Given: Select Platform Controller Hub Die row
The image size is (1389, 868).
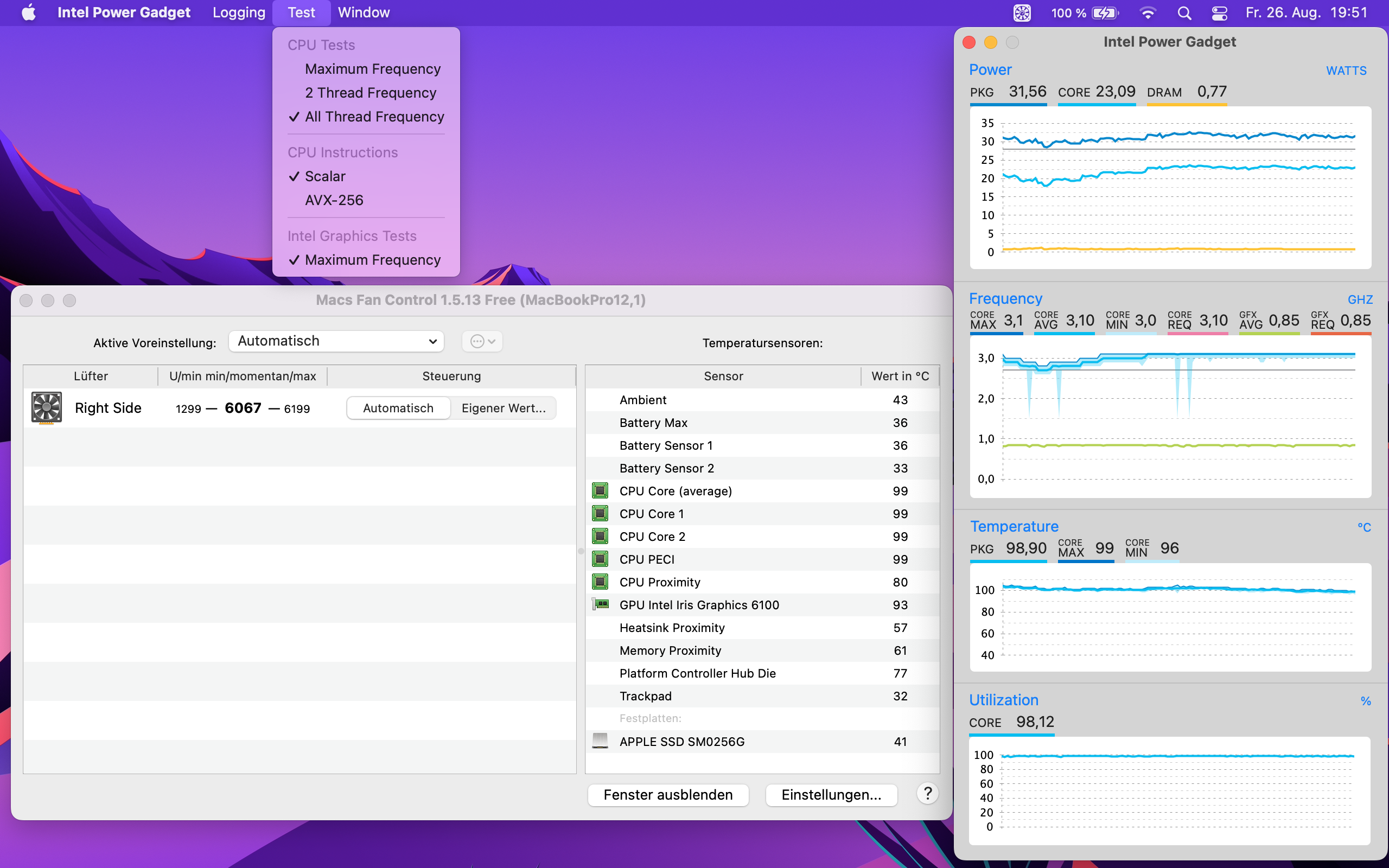Looking at the screenshot, I should click(x=762, y=673).
